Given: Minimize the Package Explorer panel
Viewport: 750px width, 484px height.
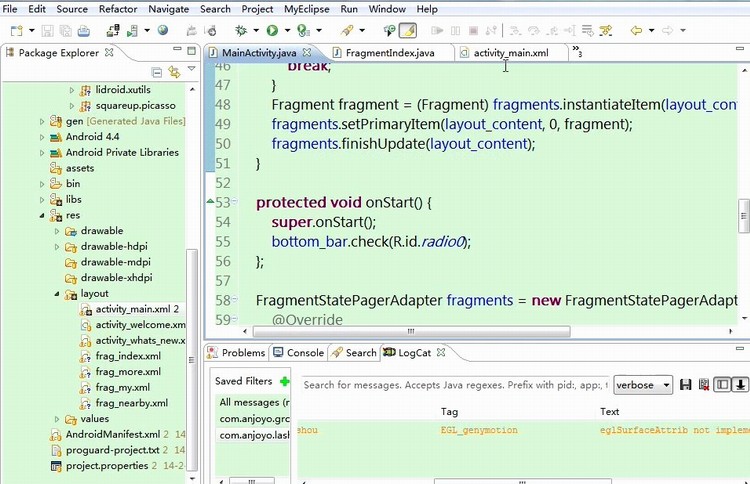Looking at the screenshot, I should coord(177,49).
